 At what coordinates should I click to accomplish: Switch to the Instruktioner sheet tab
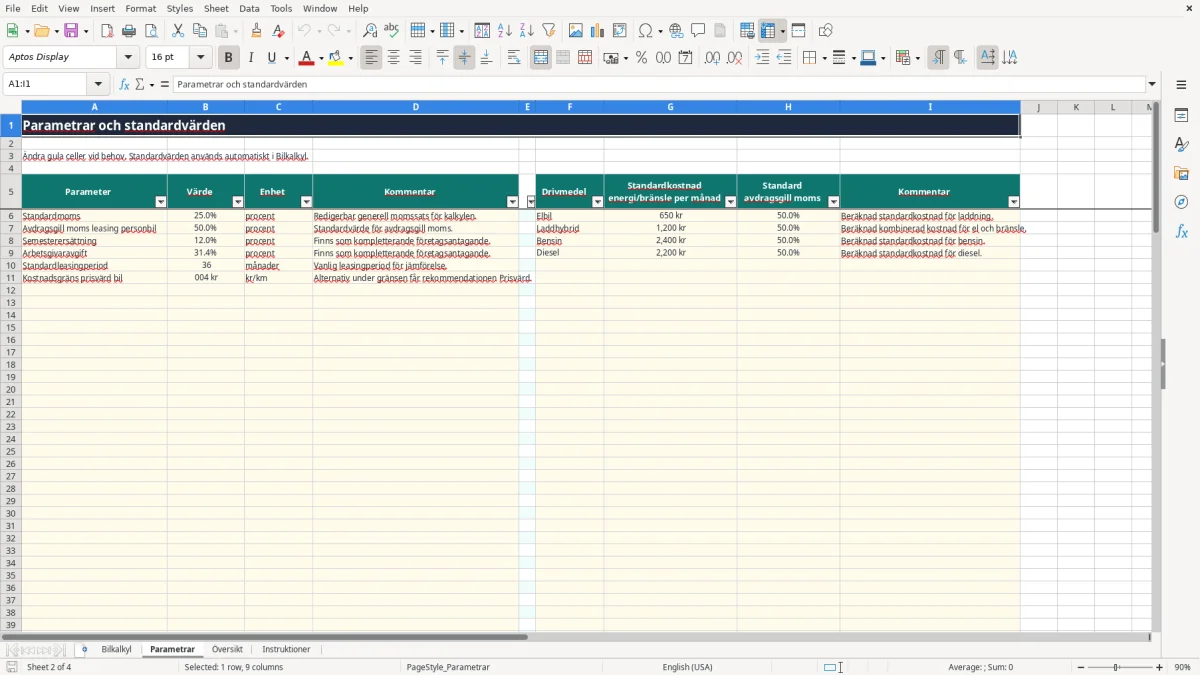tap(286, 650)
